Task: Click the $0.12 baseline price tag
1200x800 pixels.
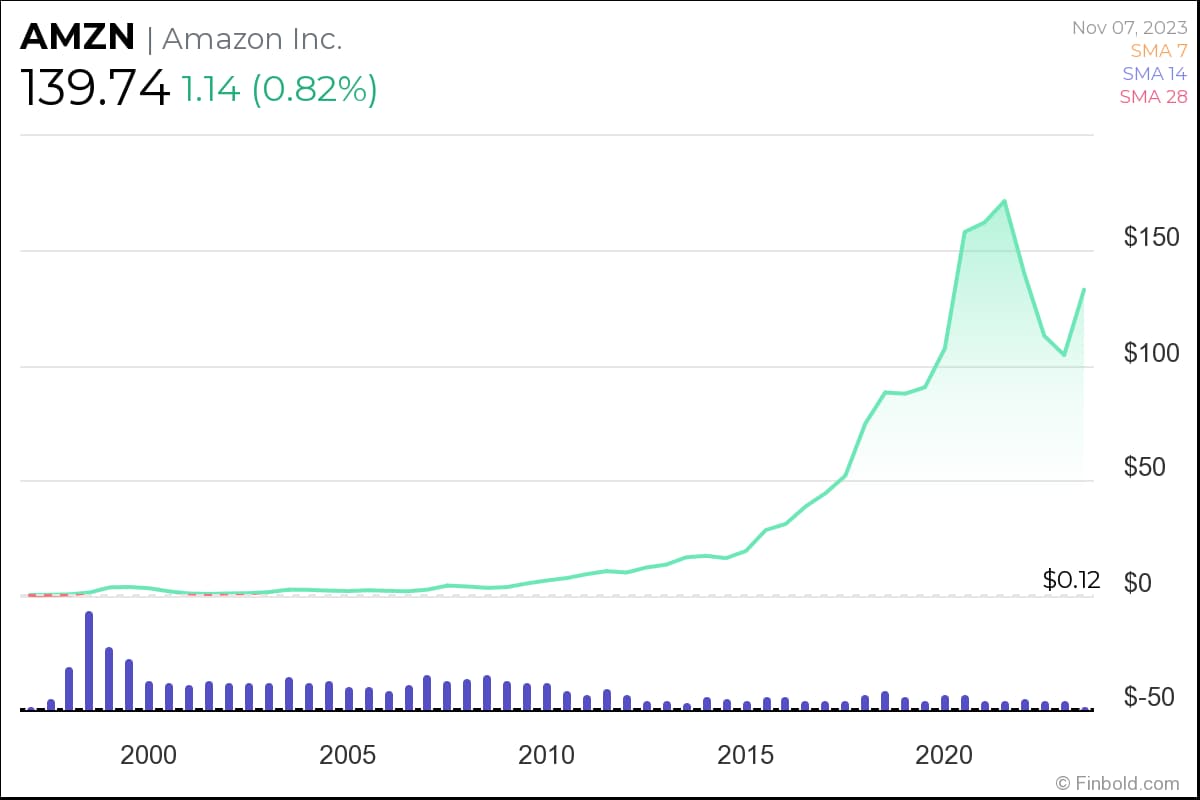Action: point(1071,579)
